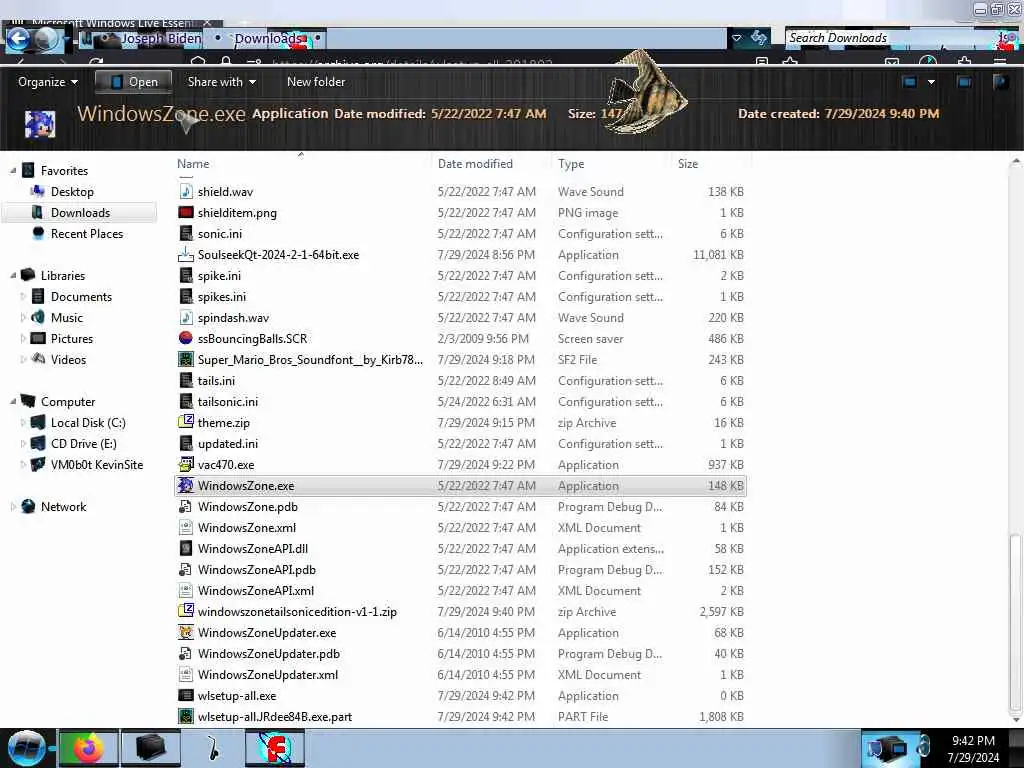Click the Start orb button
The height and width of the screenshot is (768, 1024).
tap(27, 748)
